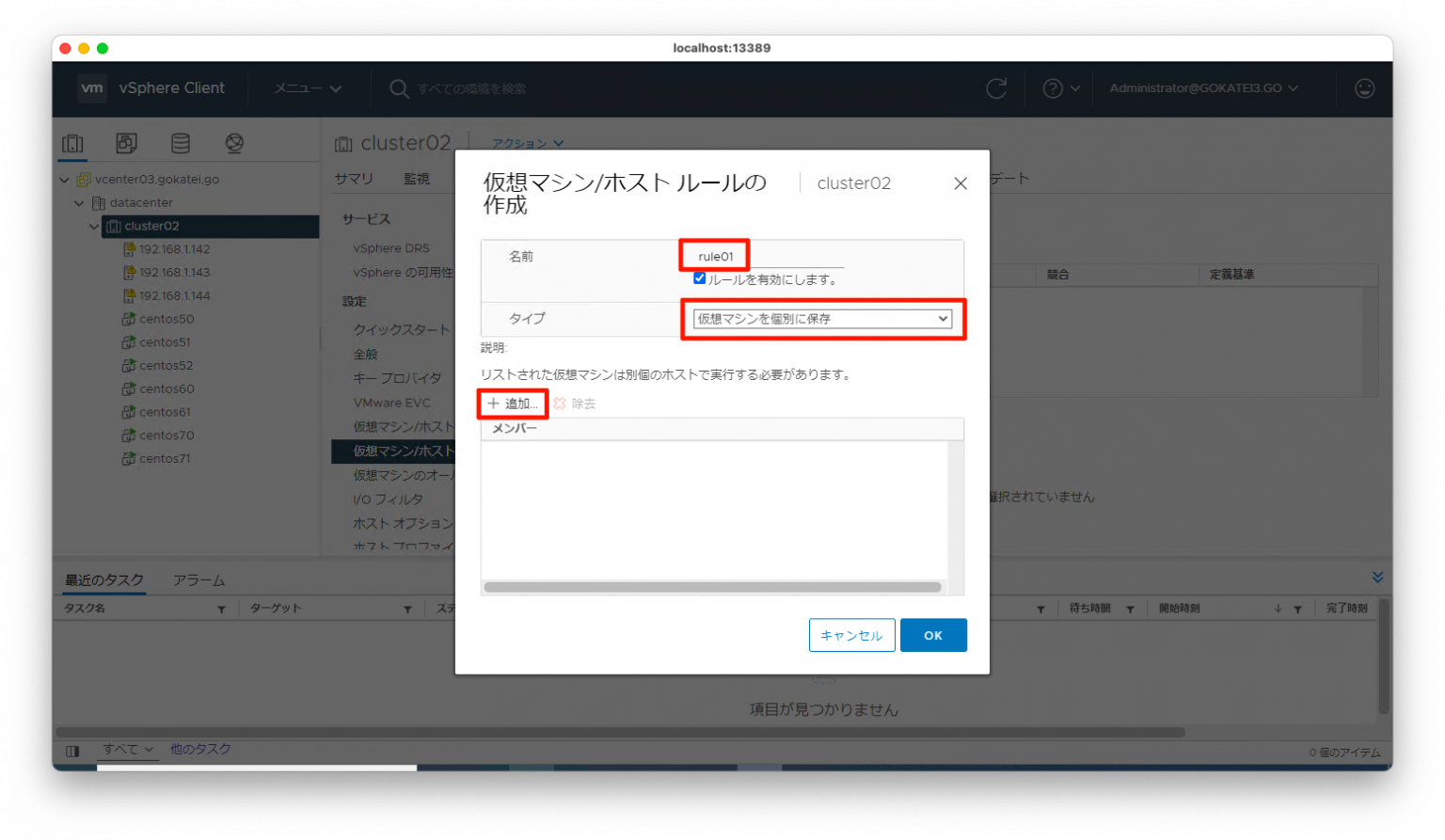Click the feedback smiley icon
Image resolution: width=1445 pixels, height=840 pixels.
pos(1364,88)
